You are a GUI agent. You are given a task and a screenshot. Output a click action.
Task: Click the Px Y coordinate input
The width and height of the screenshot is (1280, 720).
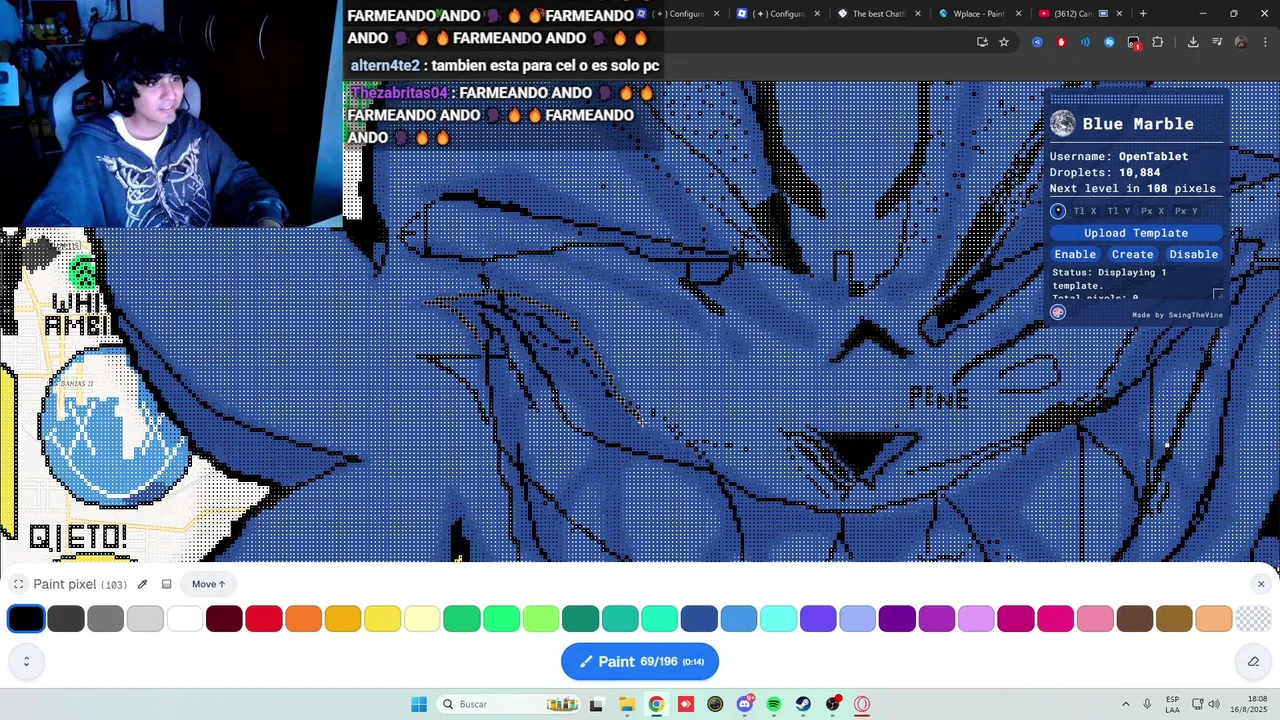click(x=1187, y=211)
